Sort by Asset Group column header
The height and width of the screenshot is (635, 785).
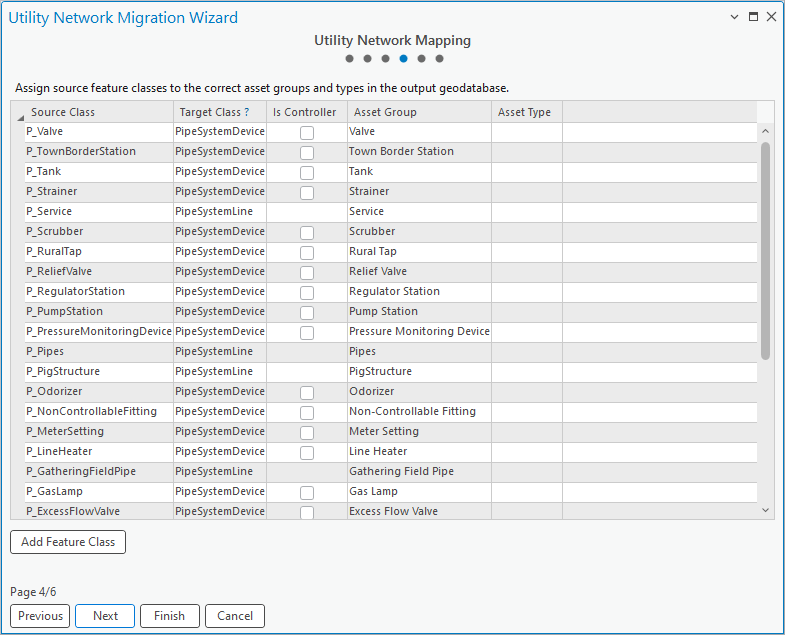coord(420,112)
